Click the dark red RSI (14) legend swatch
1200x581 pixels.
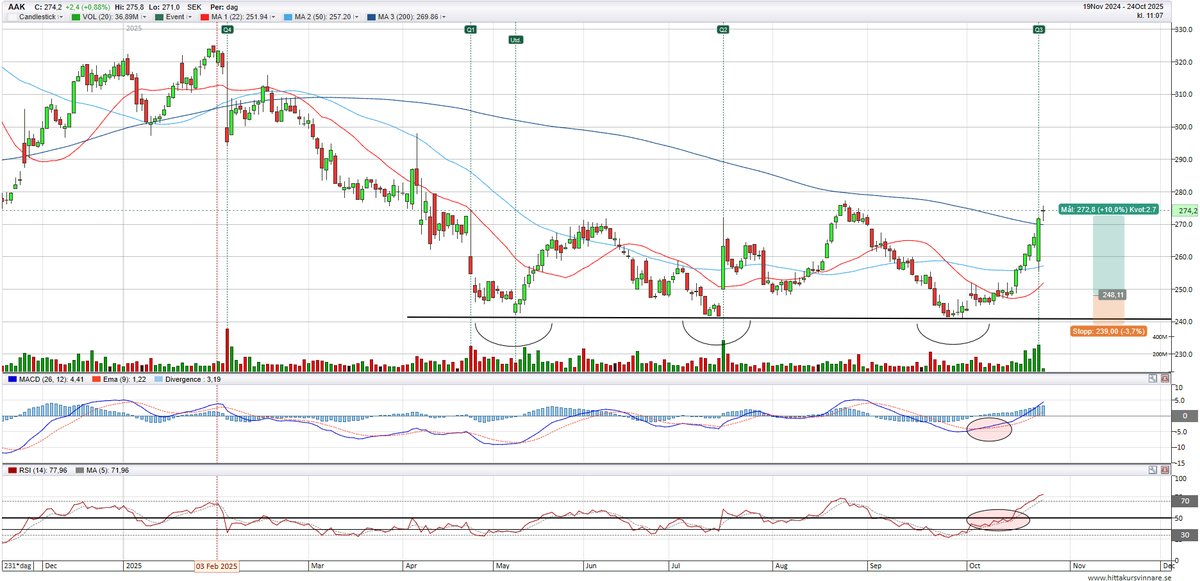[x=11, y=469]
